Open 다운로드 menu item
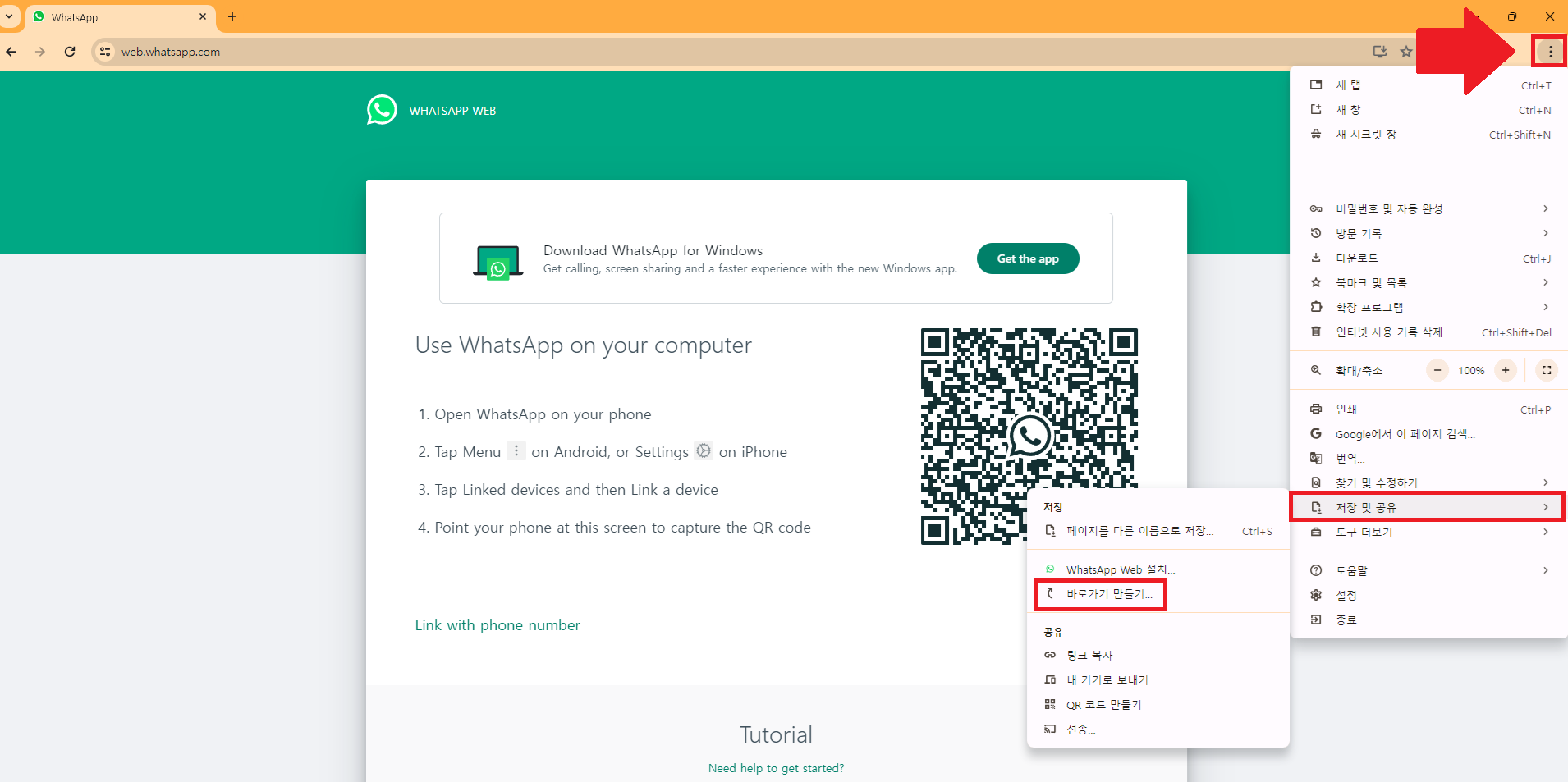Viewport: 1568px width, 782px height. pyautogui.click(x=1429, y=258)
